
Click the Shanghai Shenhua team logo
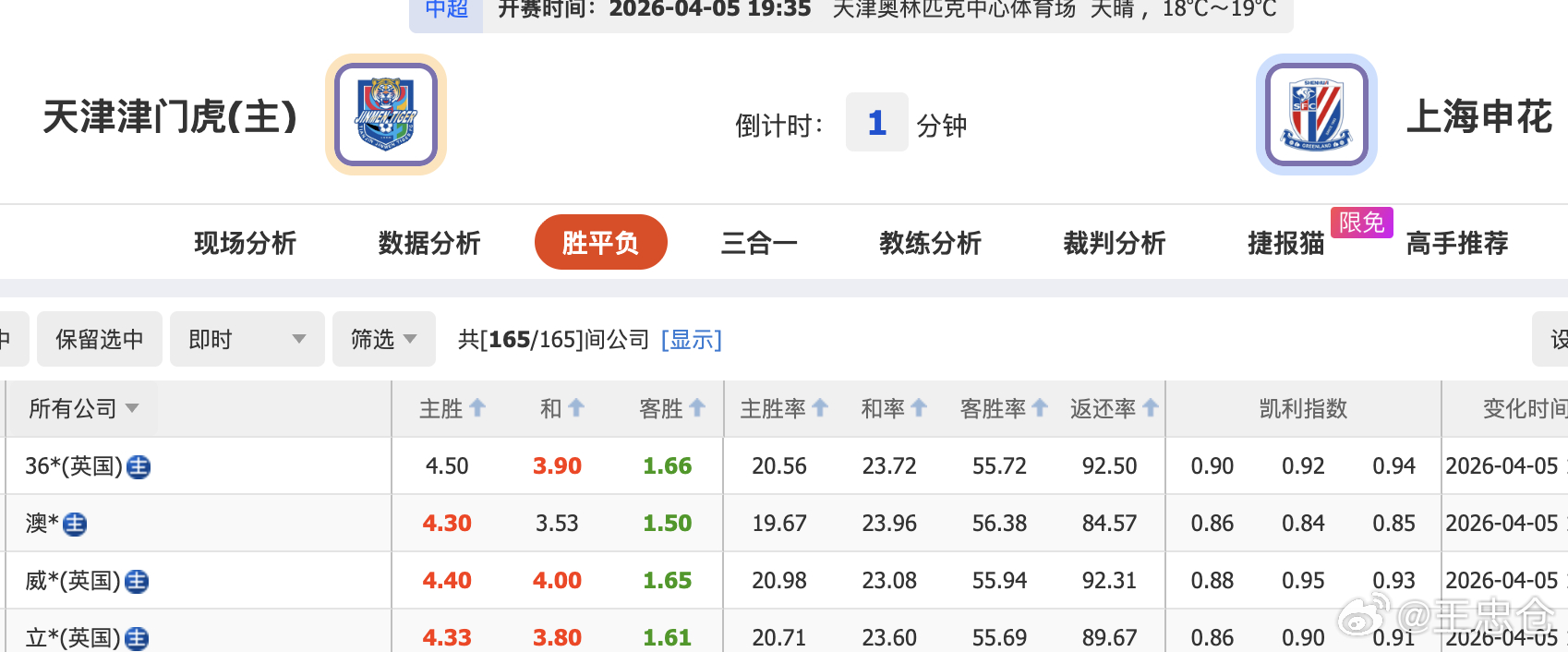click(x=1317, y=115)
